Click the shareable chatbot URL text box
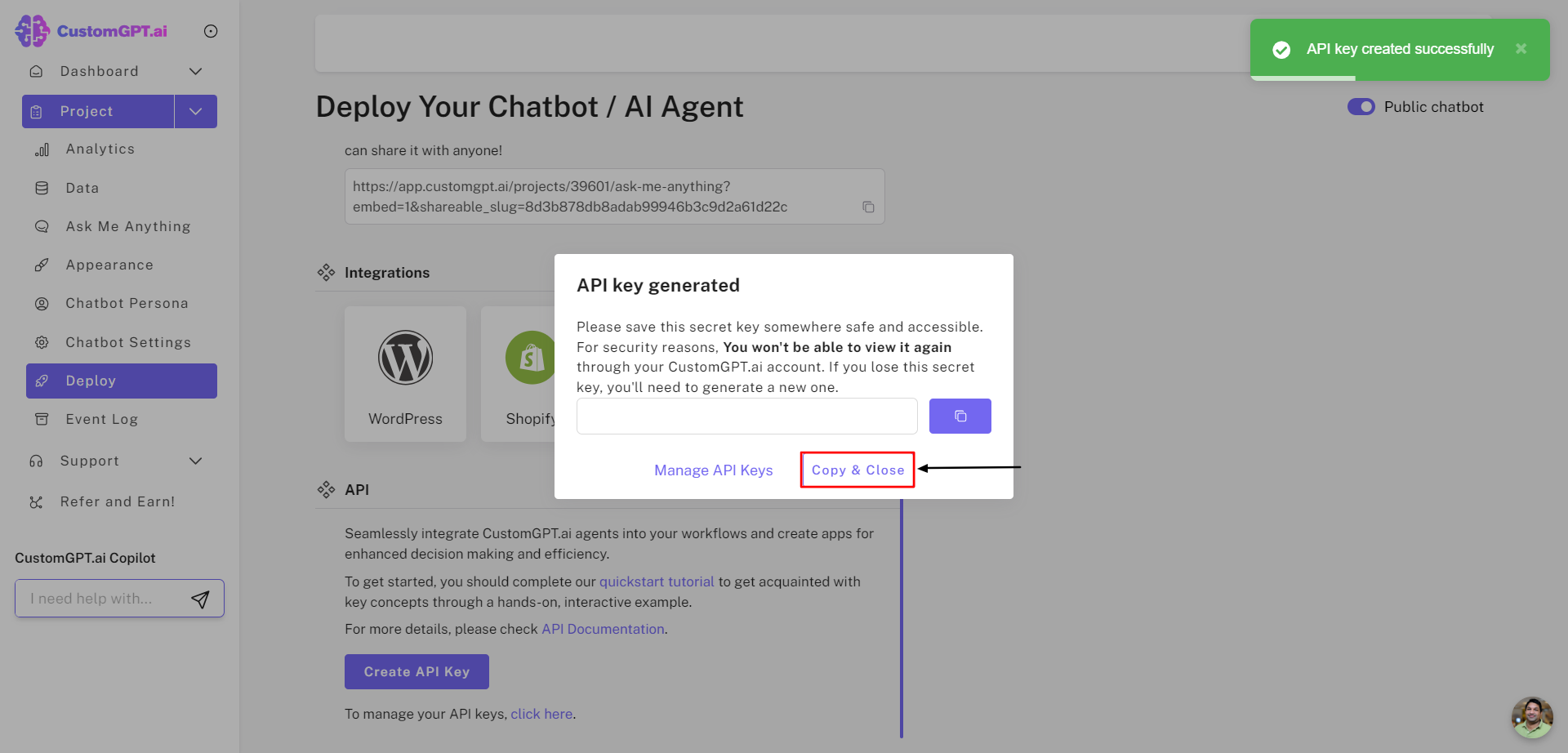Viewport: 1568px width, 753px height. coord(614,197)
